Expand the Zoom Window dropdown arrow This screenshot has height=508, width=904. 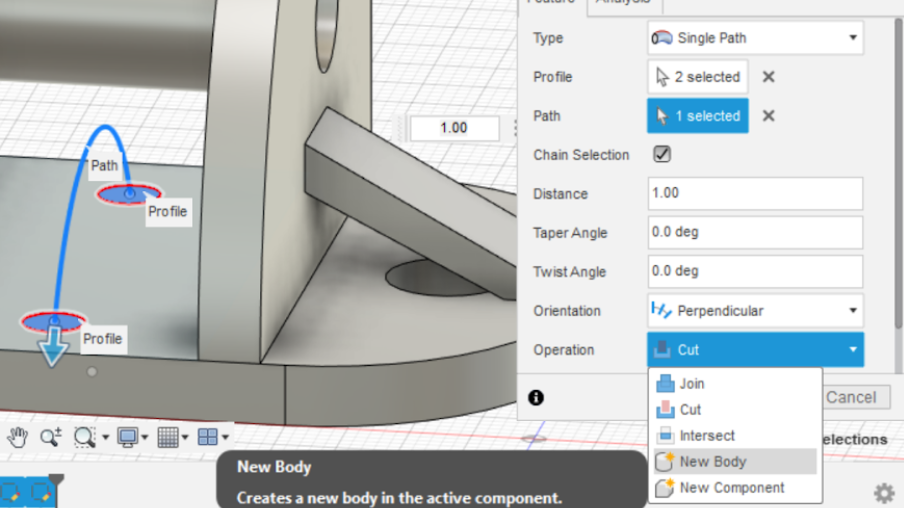click(x=106, y=437)
